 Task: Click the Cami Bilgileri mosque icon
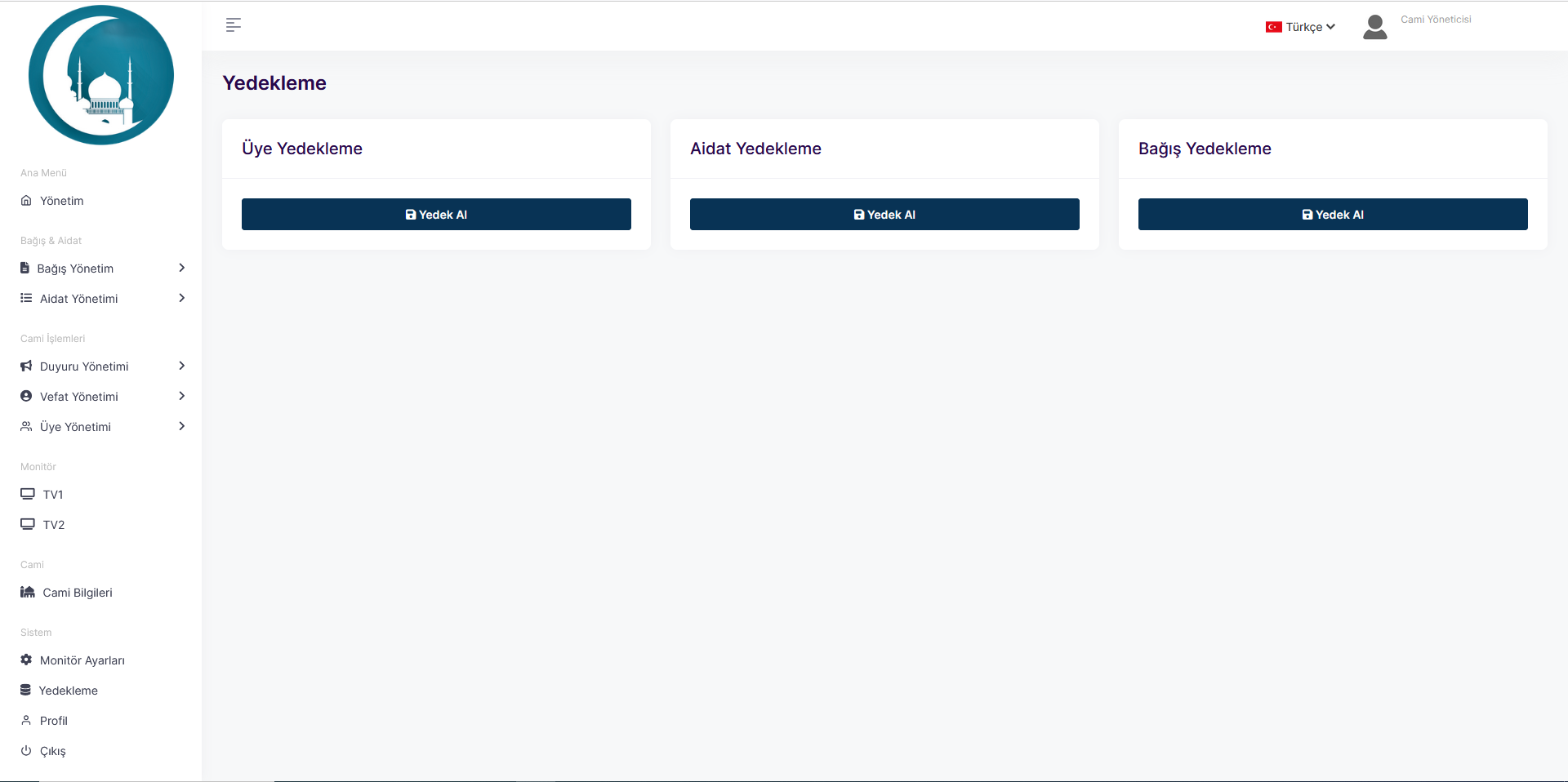(x=28, y=592)
